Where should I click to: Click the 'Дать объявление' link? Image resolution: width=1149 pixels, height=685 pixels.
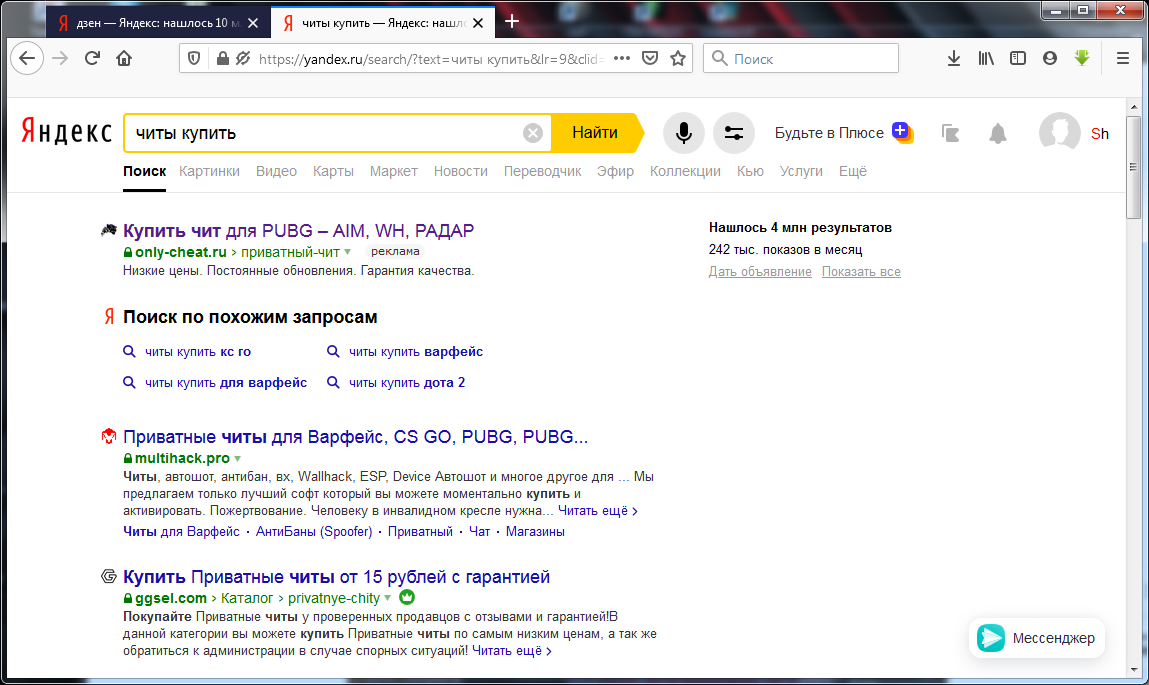(760, 272)
